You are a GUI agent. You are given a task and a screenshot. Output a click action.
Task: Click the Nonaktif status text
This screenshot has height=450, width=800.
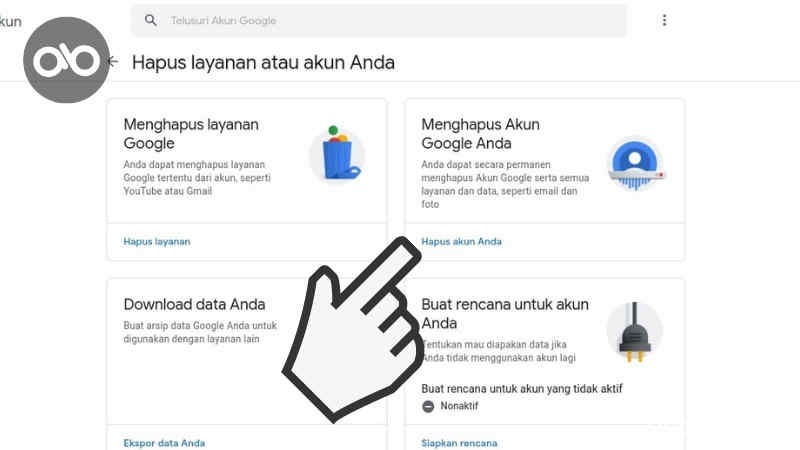pos(459,406)
